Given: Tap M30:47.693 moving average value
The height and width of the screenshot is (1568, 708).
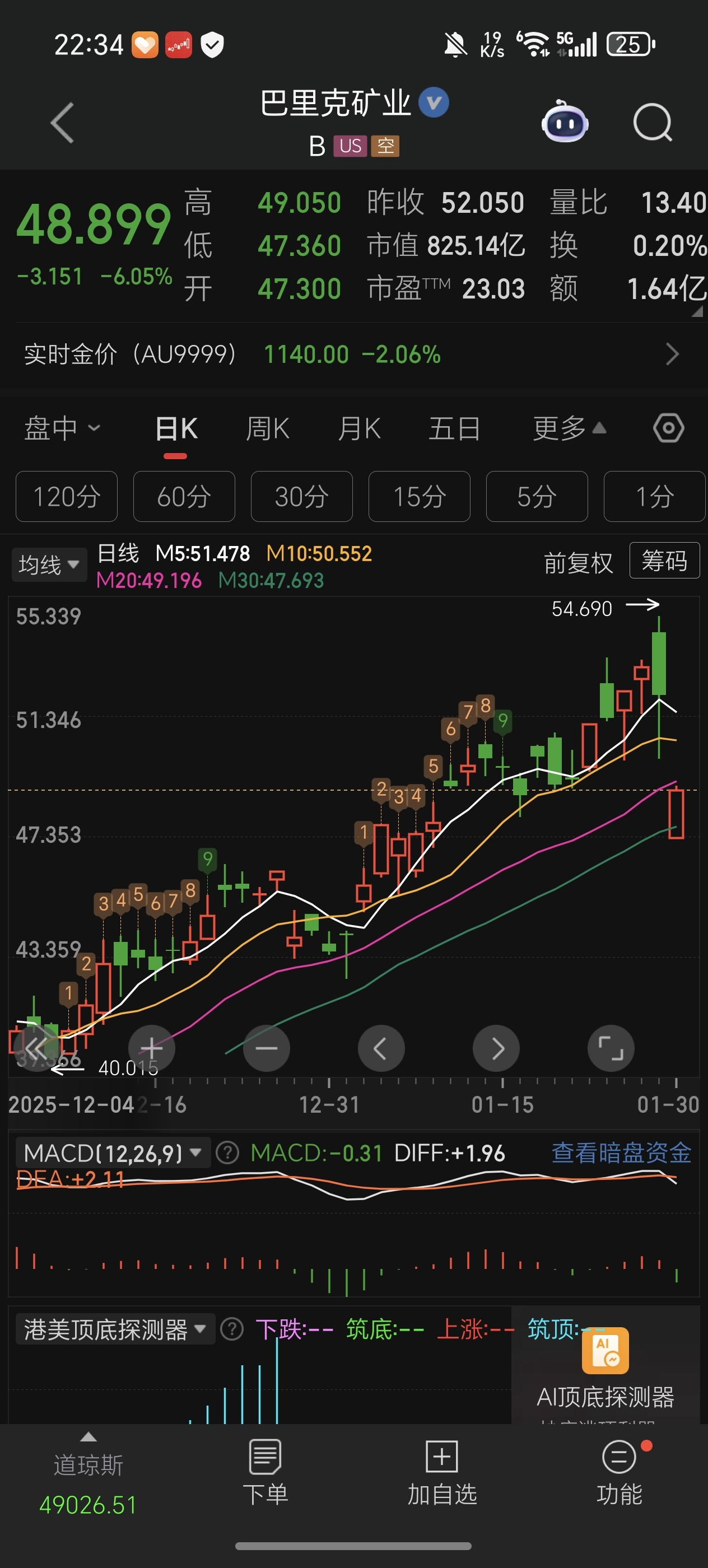Looking at the screenshot, I should click(x=271, y=580).
